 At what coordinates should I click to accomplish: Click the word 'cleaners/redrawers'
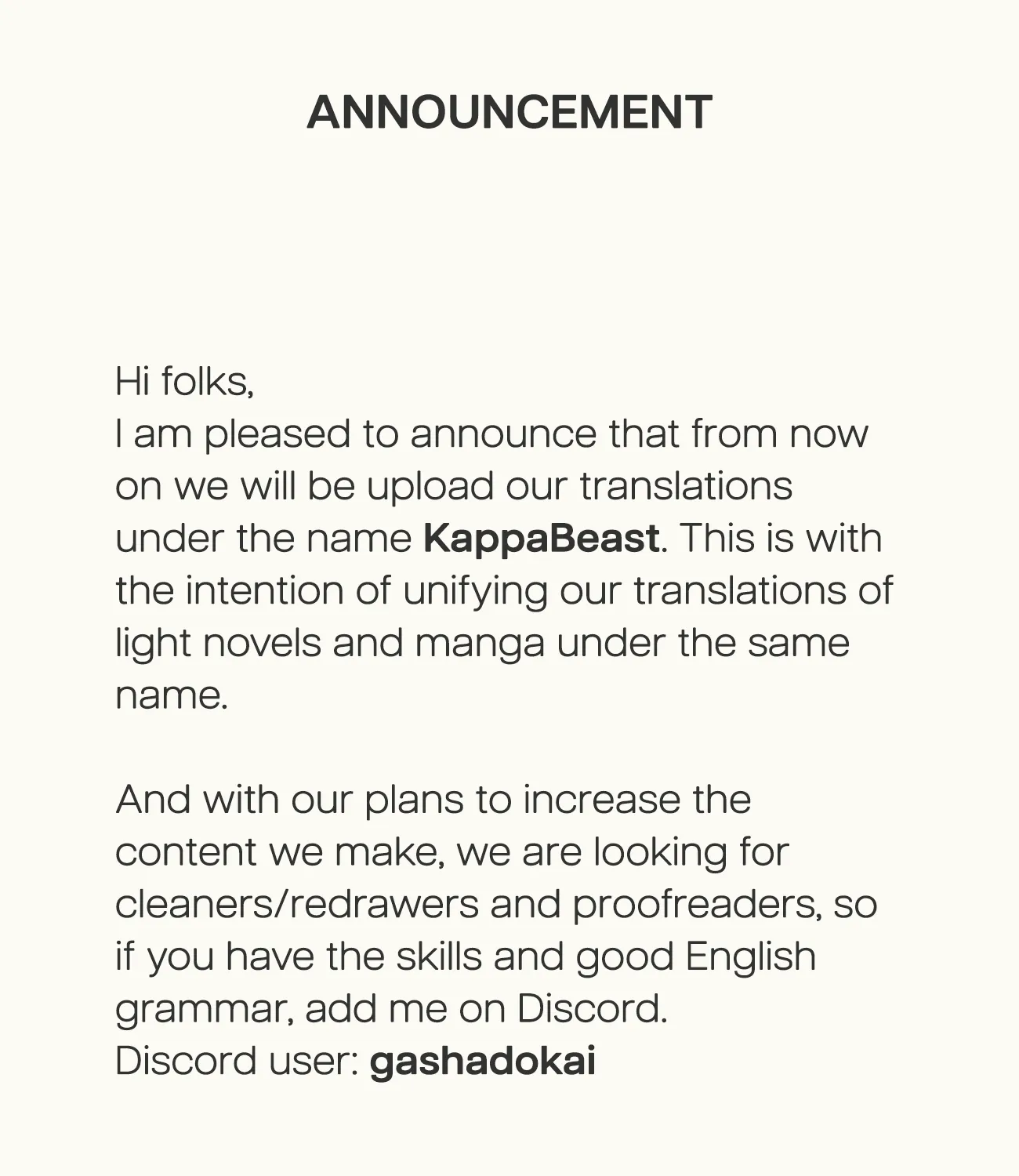(297, 905)
